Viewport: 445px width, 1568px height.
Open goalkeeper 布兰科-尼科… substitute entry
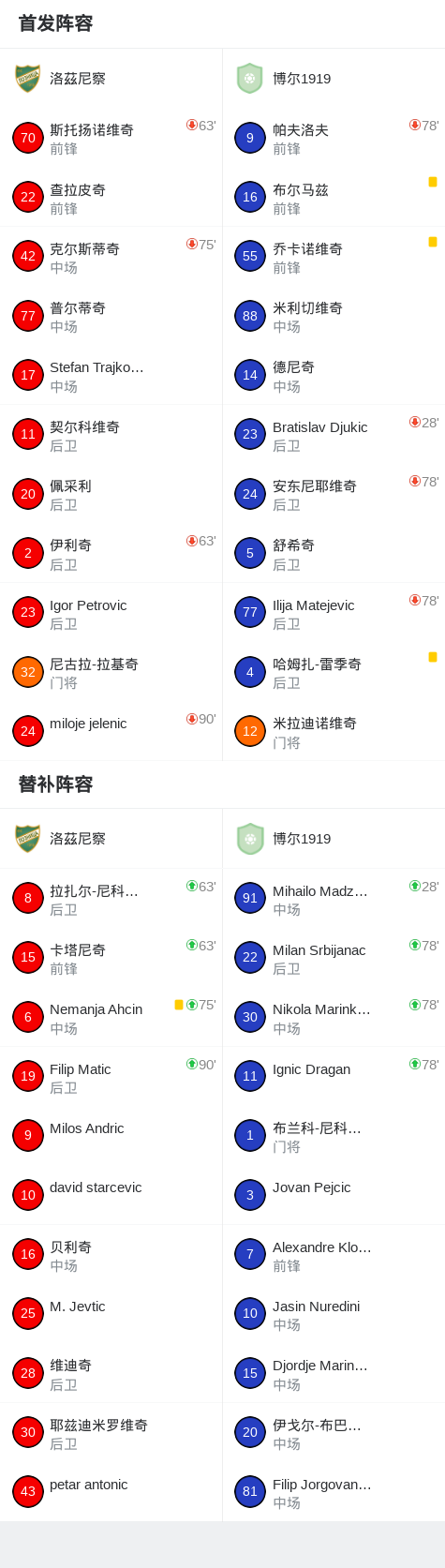[334, 1136]
